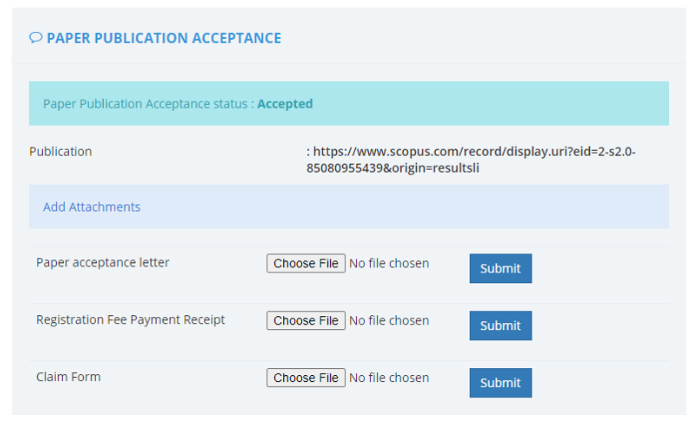Click the Accepted status text
Screen dimensions: 698x435
coord(285,104)
